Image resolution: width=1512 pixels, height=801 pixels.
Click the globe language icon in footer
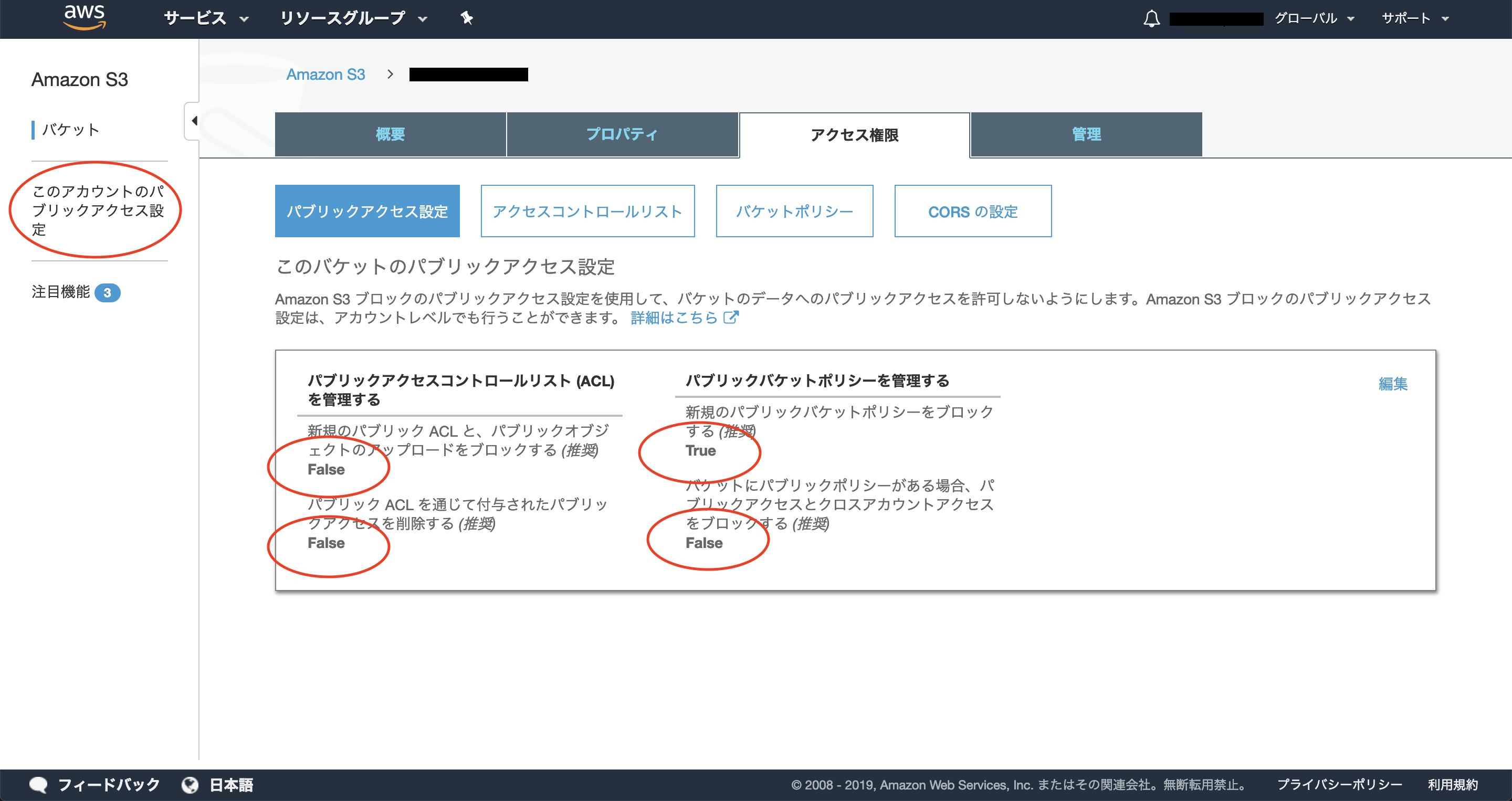coord(190,785)
